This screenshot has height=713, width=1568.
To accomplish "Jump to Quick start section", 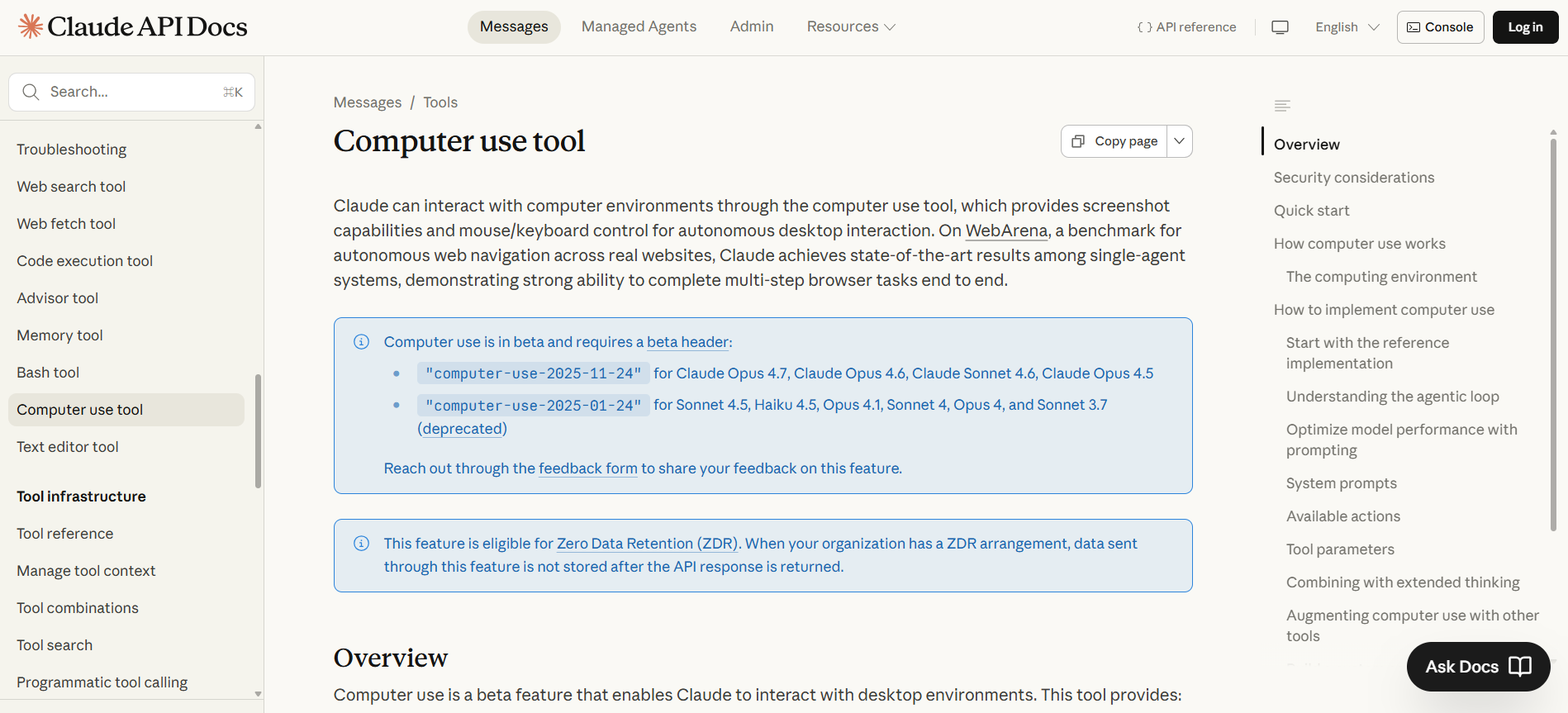I will tap(1312, 211).
